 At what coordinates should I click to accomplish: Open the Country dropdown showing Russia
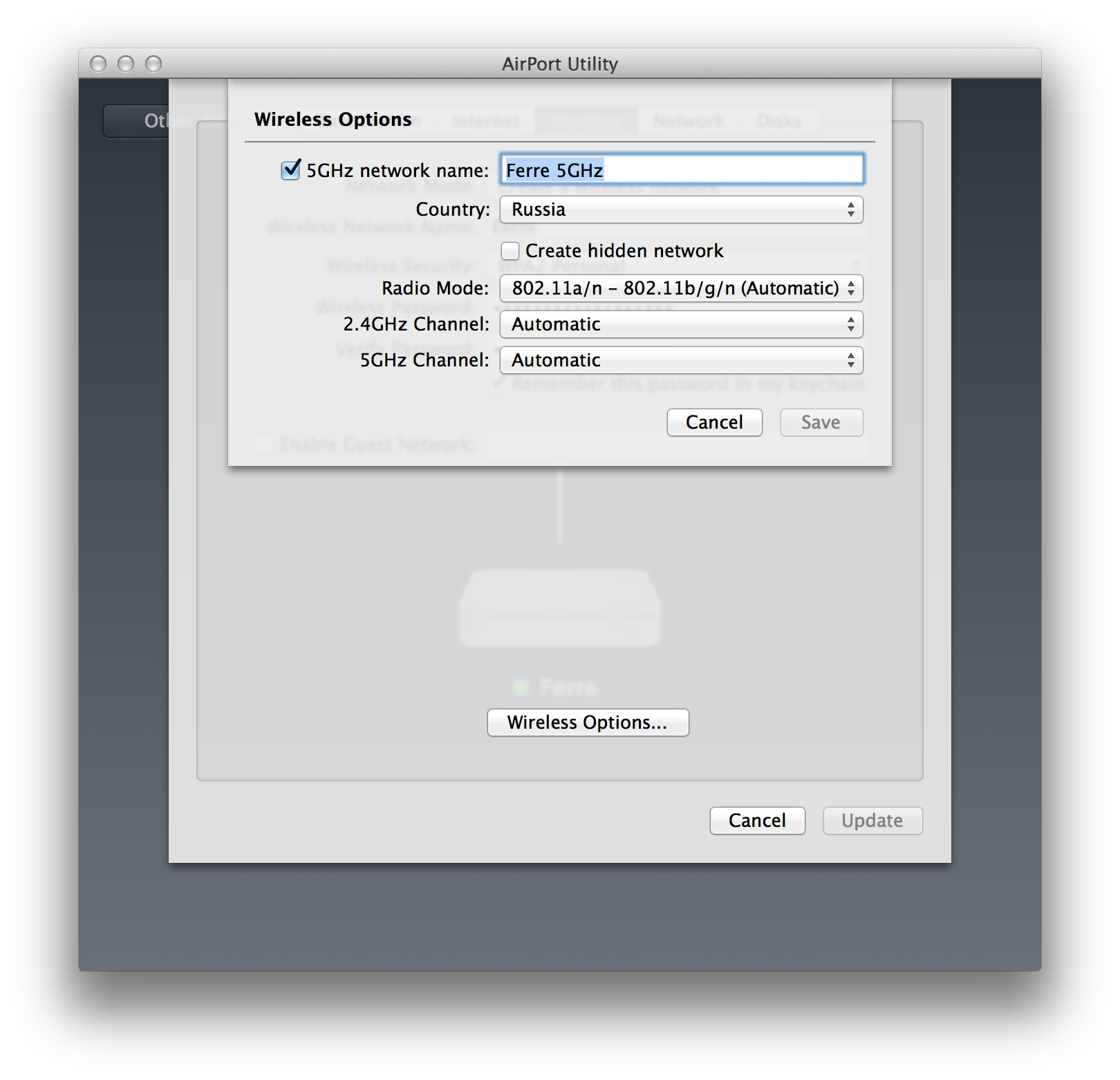click(x=682, y=210)
